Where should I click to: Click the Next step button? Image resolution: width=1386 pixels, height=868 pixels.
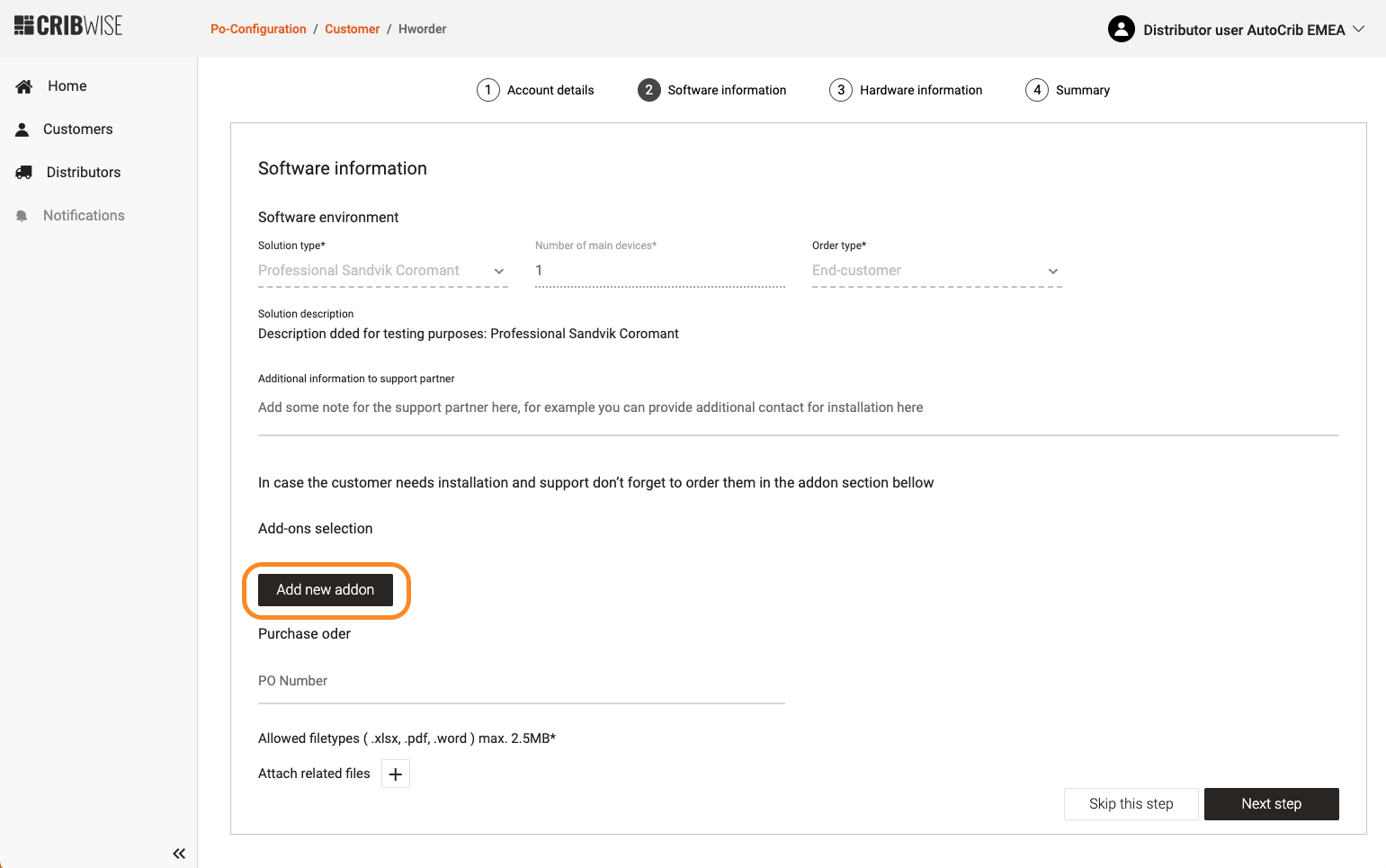1271,804
